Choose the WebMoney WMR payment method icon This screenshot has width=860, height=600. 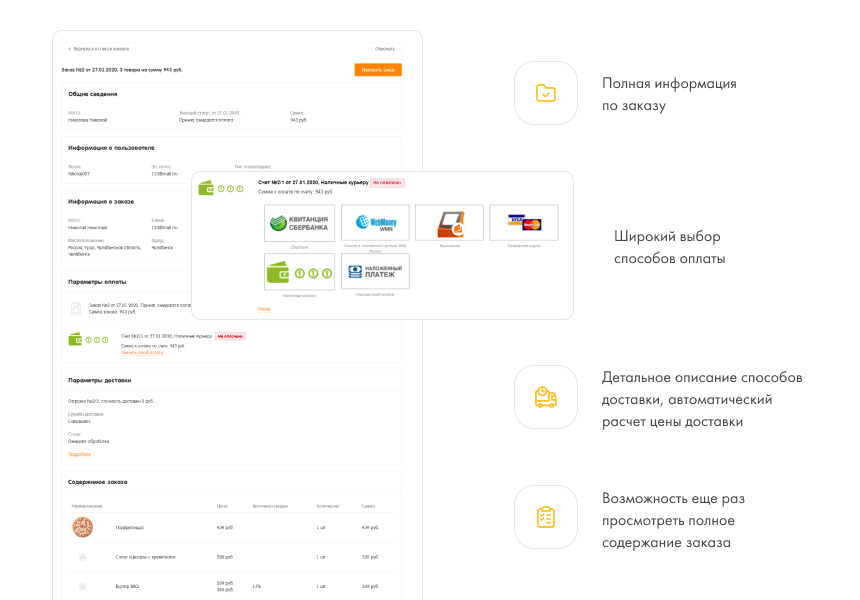tap(375, 221)
